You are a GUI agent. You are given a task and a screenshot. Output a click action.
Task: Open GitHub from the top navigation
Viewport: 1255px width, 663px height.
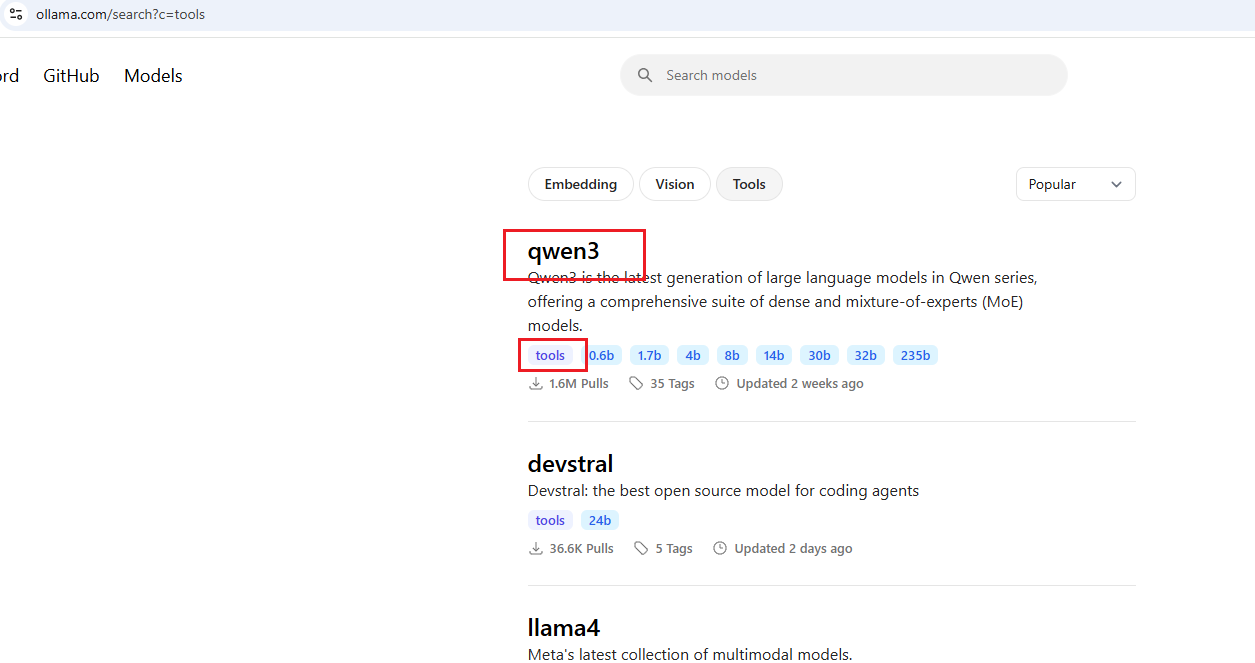click(71, 76)
